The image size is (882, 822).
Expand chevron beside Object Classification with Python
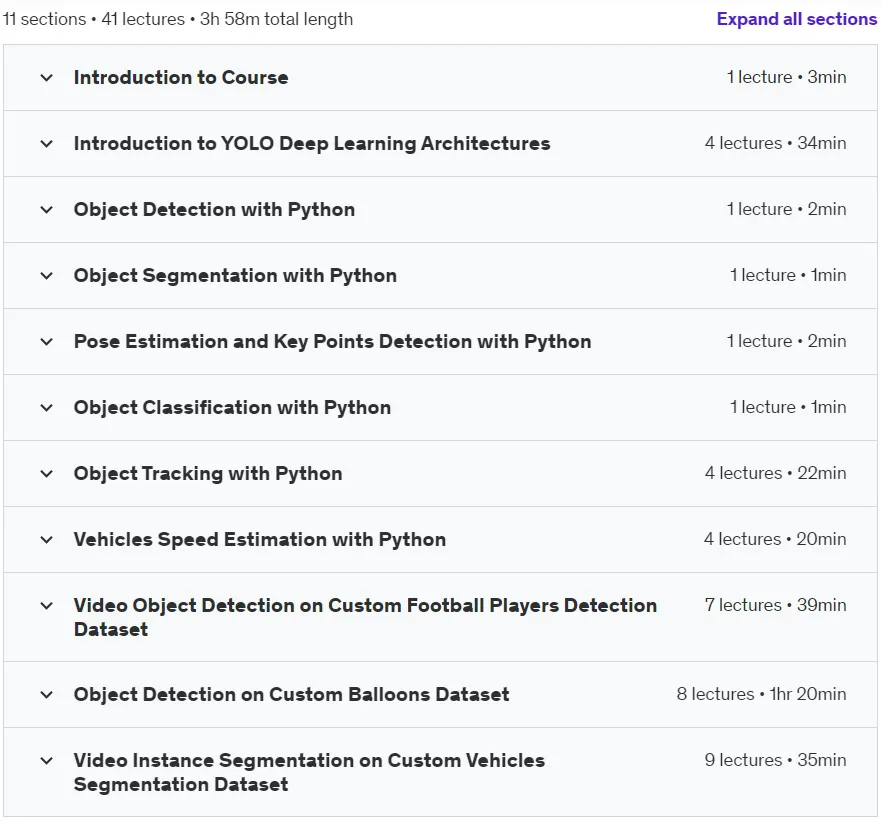tap(47, 407)
